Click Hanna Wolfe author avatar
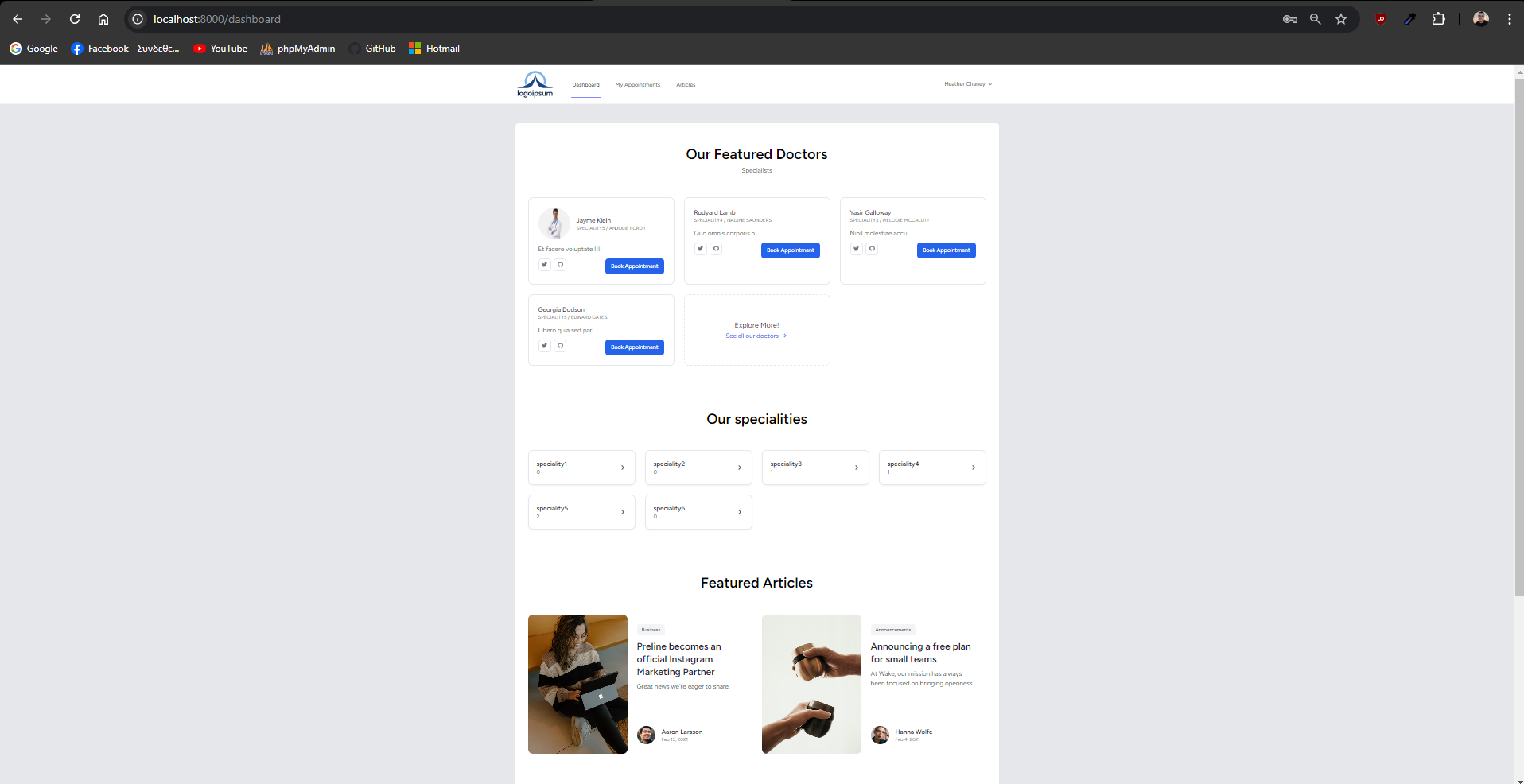Viewport: 1524px width, 784px height. click(x=881, y=735)
